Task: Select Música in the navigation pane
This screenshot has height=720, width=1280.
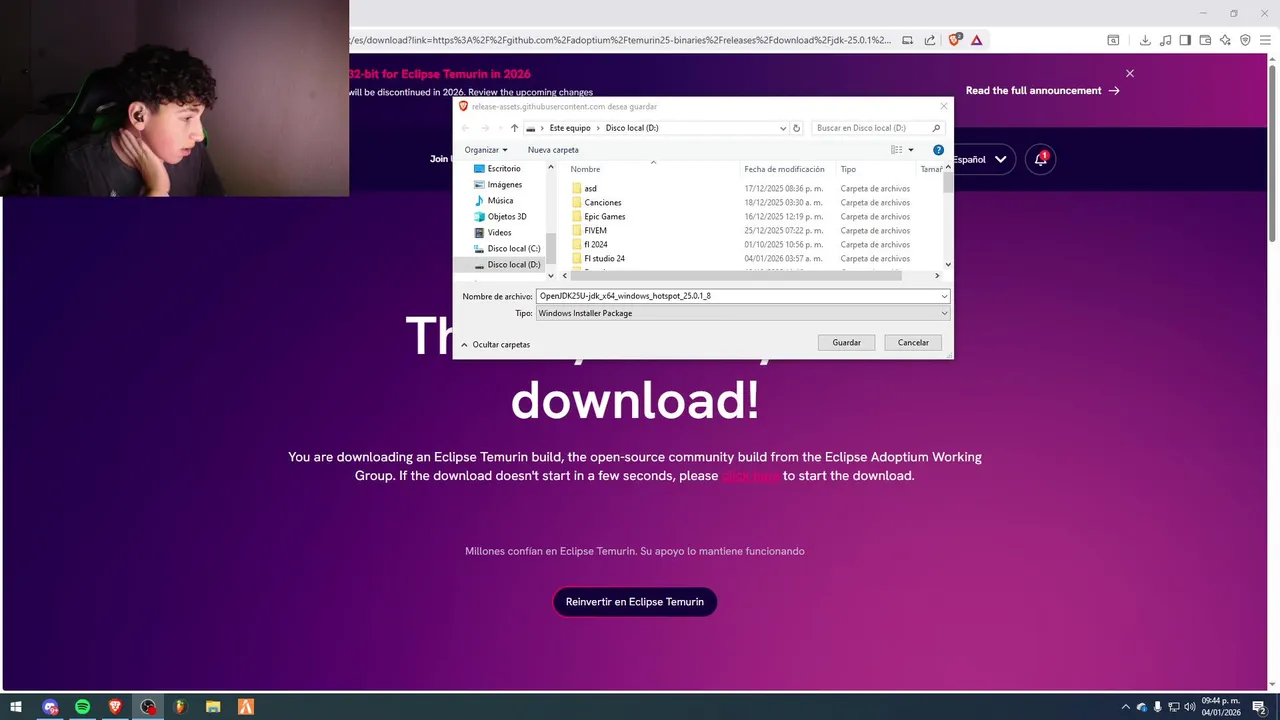Action: click(500, 201)
